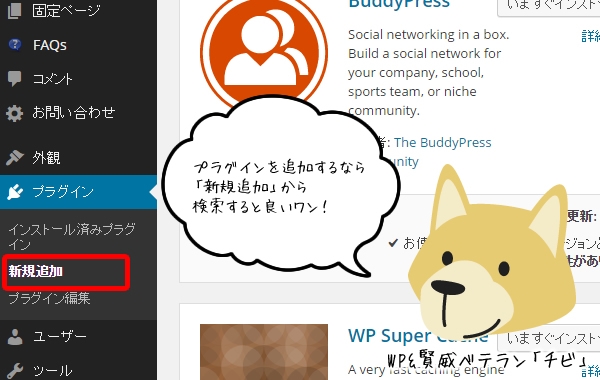Click the 'Social networking in a box.' description

[x=429, y=35]
